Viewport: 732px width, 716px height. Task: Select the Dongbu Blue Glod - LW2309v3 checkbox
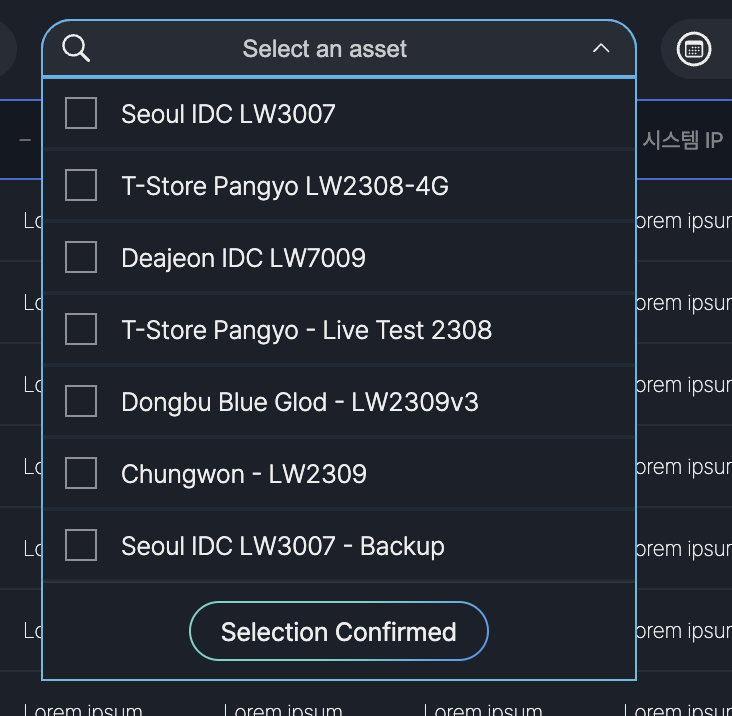(81, 401)
